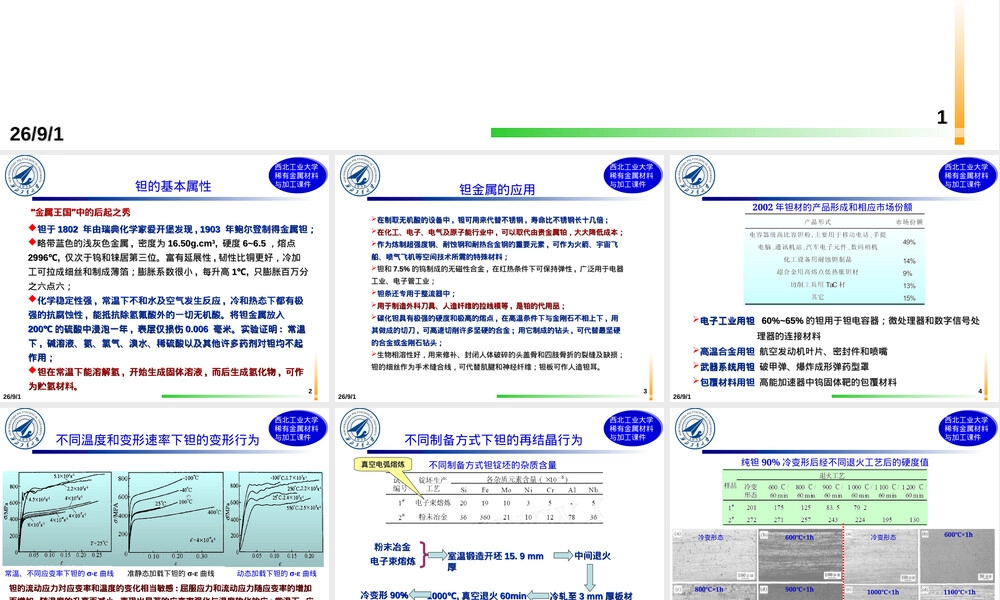Select the title 不同温度和变形速率下钽的变形行为
This screenshot has height=600, width=1000.
(158, 440)
